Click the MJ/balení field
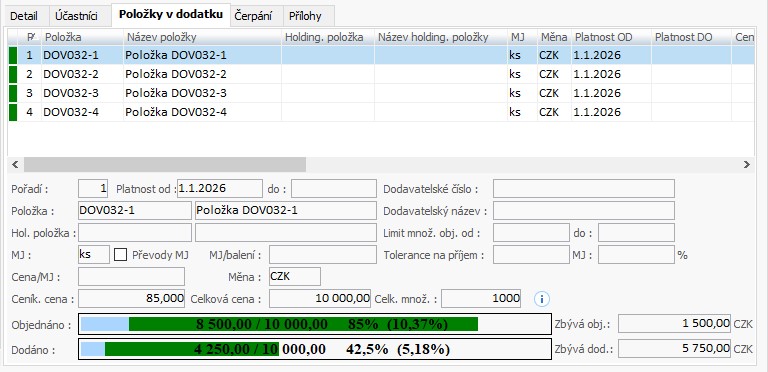Screen dimensions: 768x372 point(322,255)
